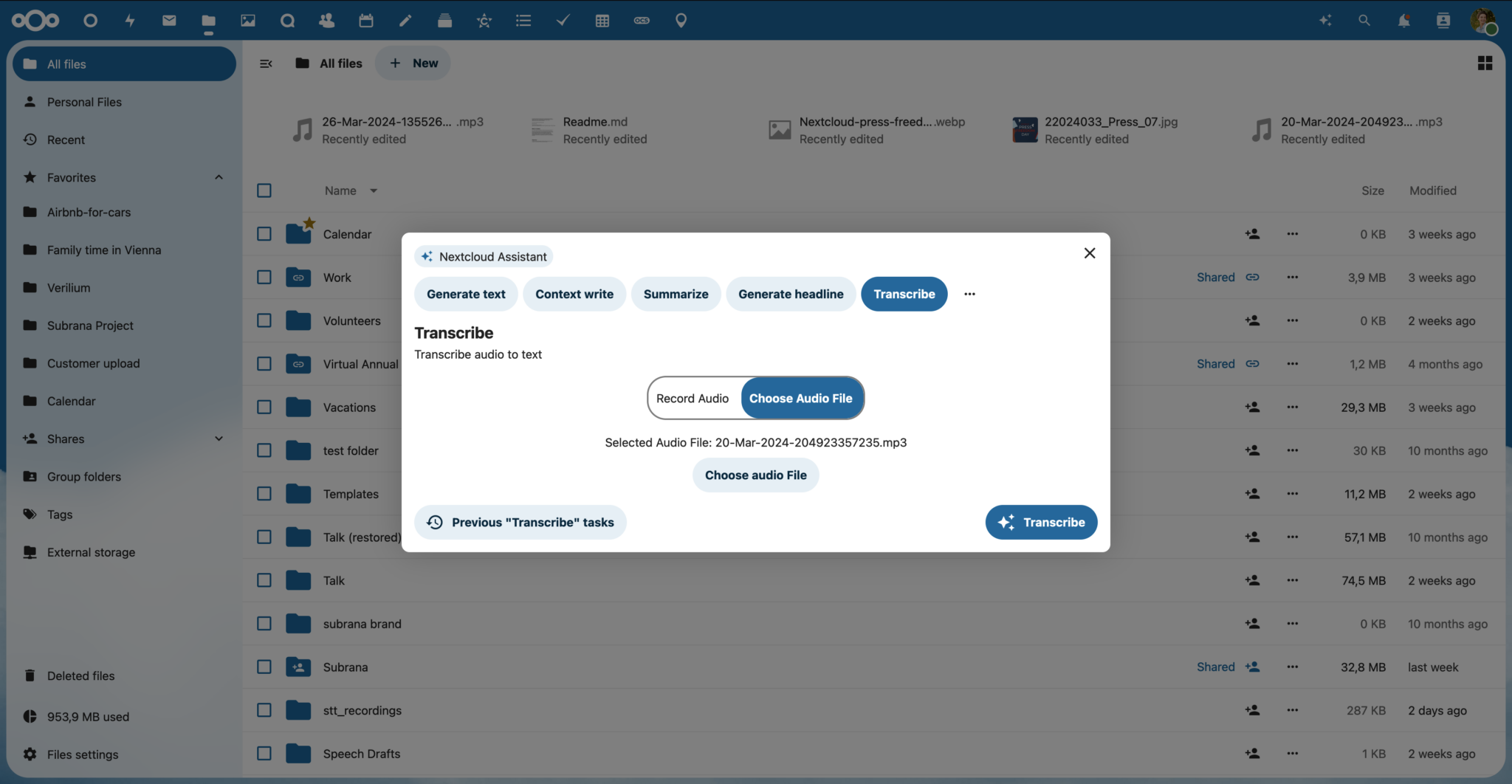This screenshot has height=784, width=1512.
Task: Check the checkbox beside the Work folder
Action: pos(264,277)
